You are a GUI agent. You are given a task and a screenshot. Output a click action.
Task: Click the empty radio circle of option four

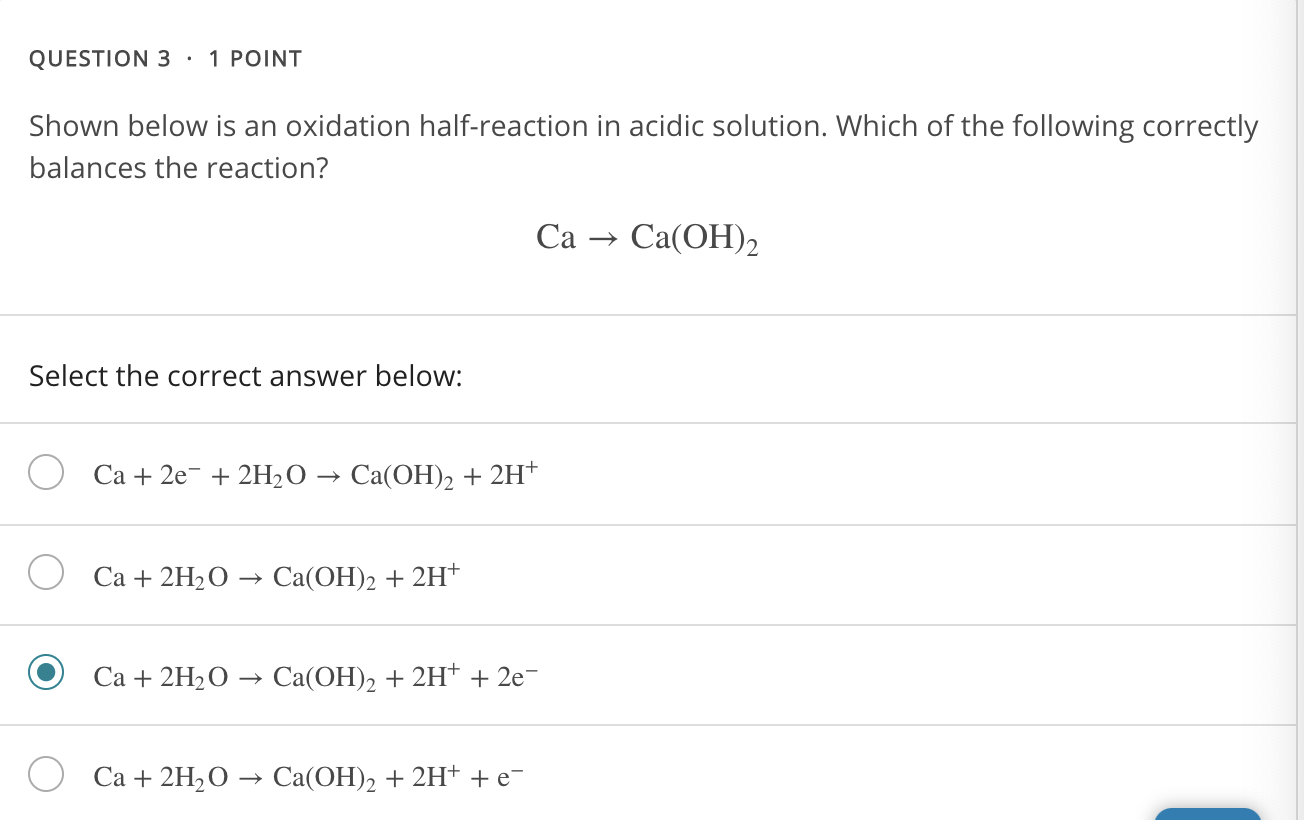(46, 774)
